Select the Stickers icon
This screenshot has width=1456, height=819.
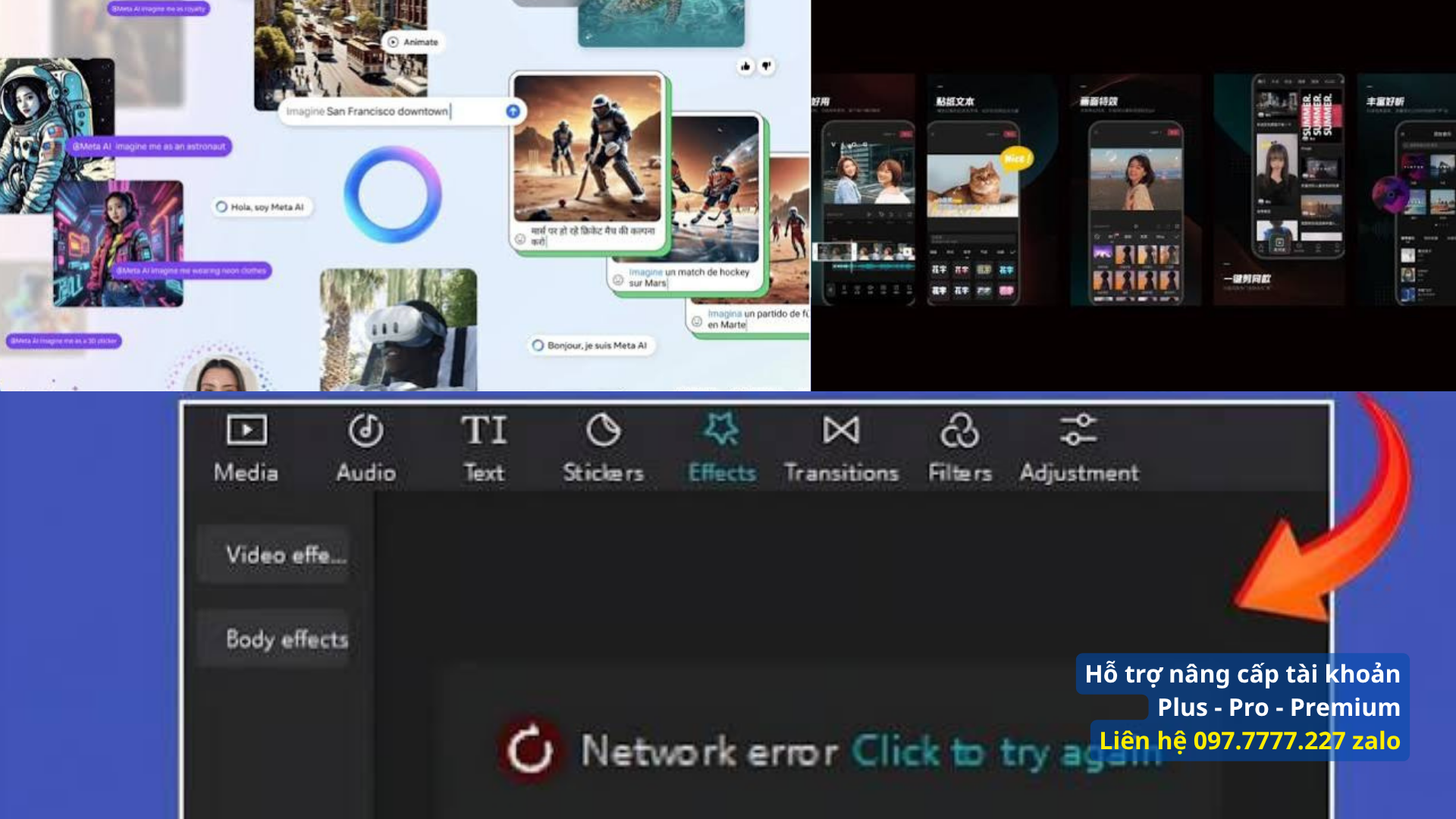tap(603, 430)
